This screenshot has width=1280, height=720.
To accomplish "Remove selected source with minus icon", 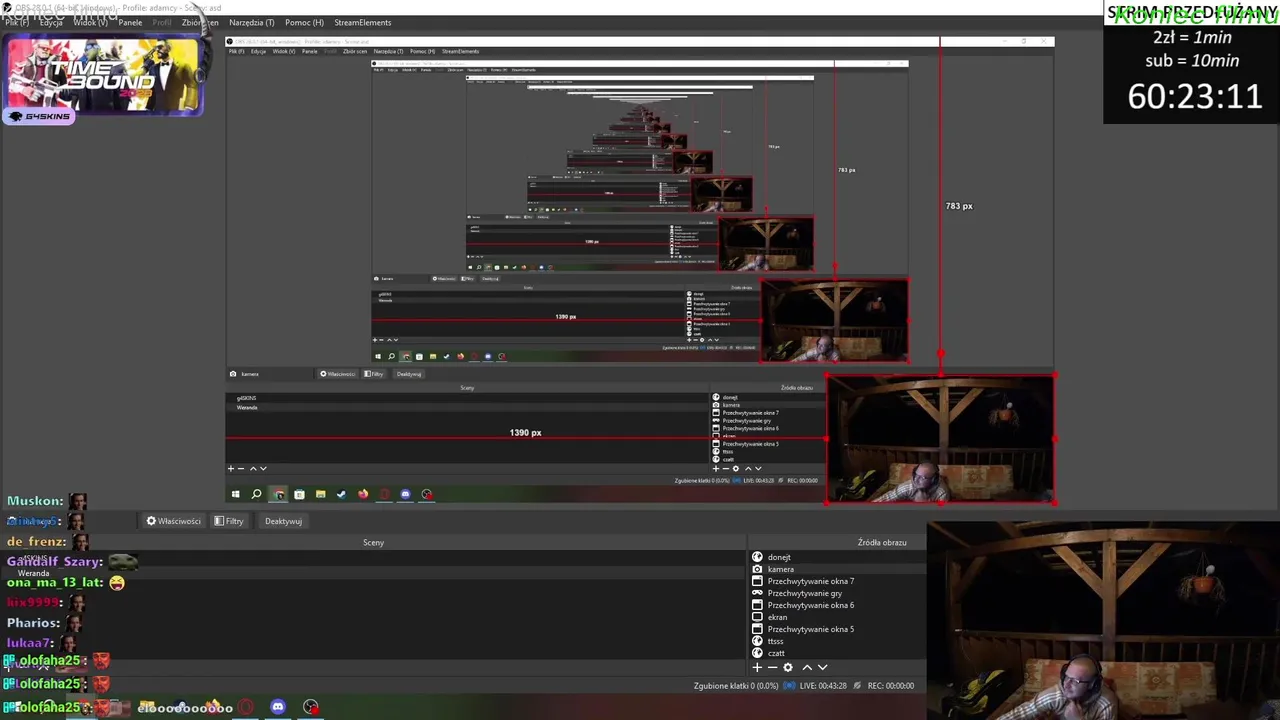I will pyautogui.click(x=771, y=667).
